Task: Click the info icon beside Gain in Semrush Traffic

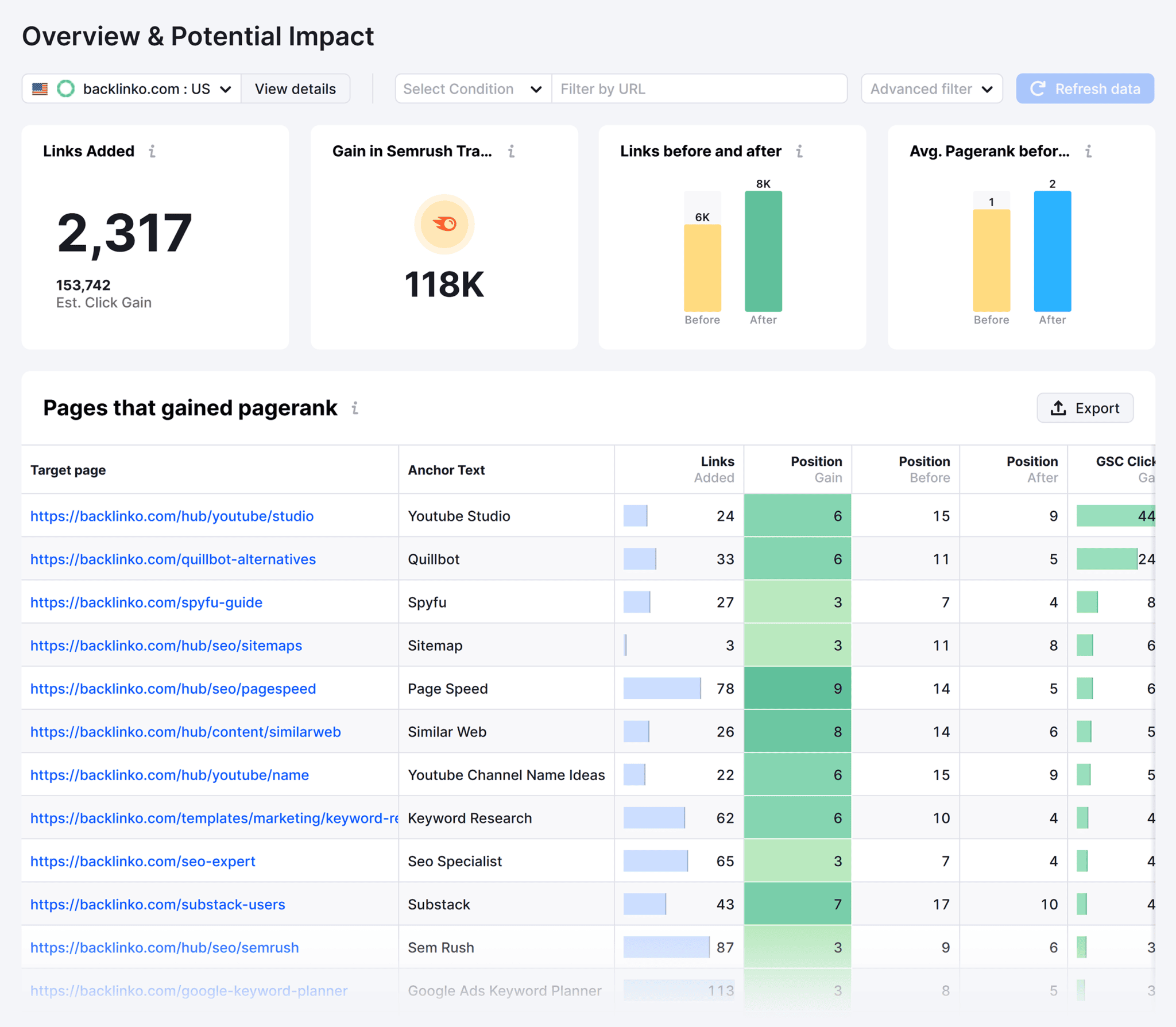Action: [x=511, y=151]
